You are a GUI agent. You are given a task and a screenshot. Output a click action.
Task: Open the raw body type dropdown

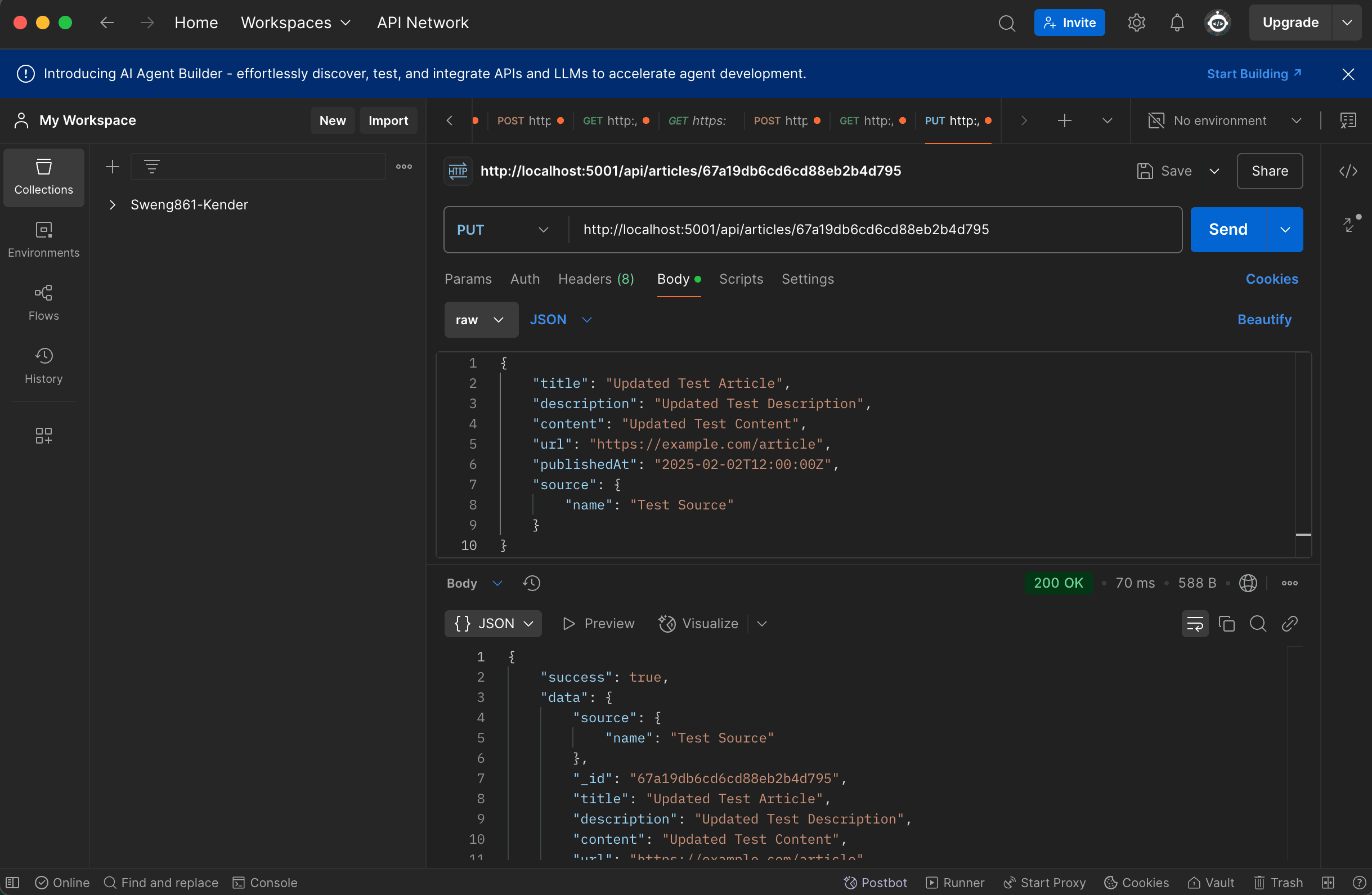click(480, 320)
